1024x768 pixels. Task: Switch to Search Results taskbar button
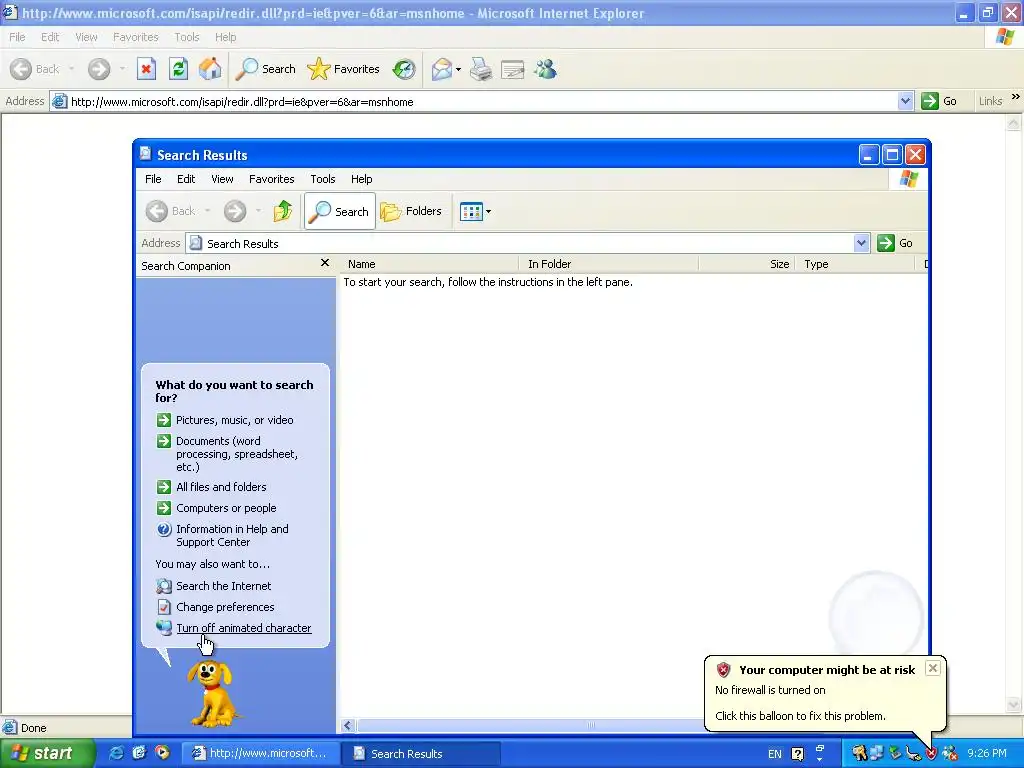tap(421, 753)
